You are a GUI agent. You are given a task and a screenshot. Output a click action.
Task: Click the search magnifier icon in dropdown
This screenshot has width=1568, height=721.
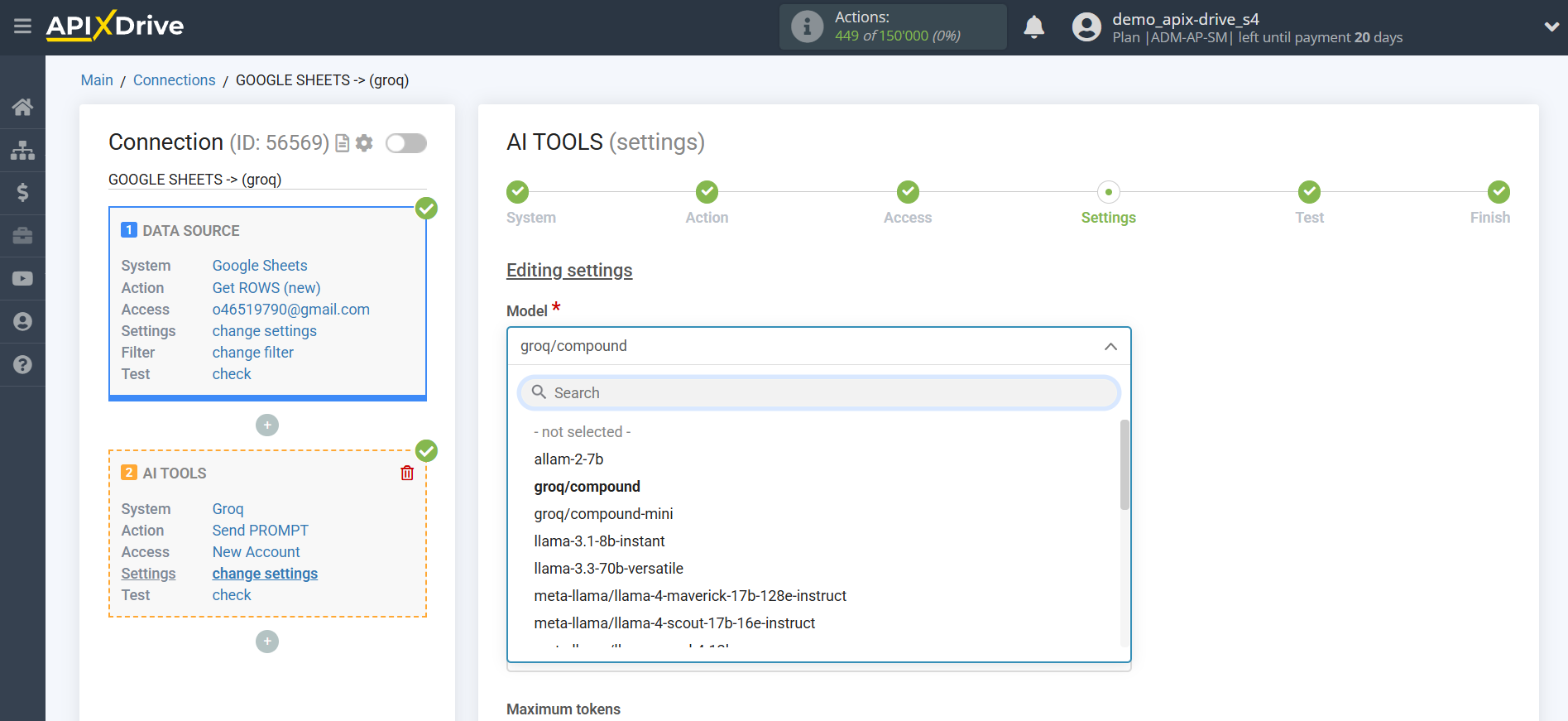coord(539,392)
